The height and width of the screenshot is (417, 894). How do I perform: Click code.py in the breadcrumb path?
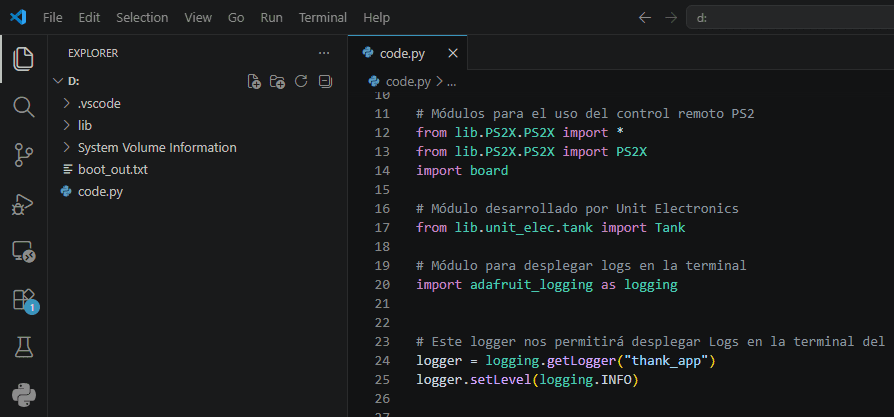pyautogui.click(x=408, y=82)
